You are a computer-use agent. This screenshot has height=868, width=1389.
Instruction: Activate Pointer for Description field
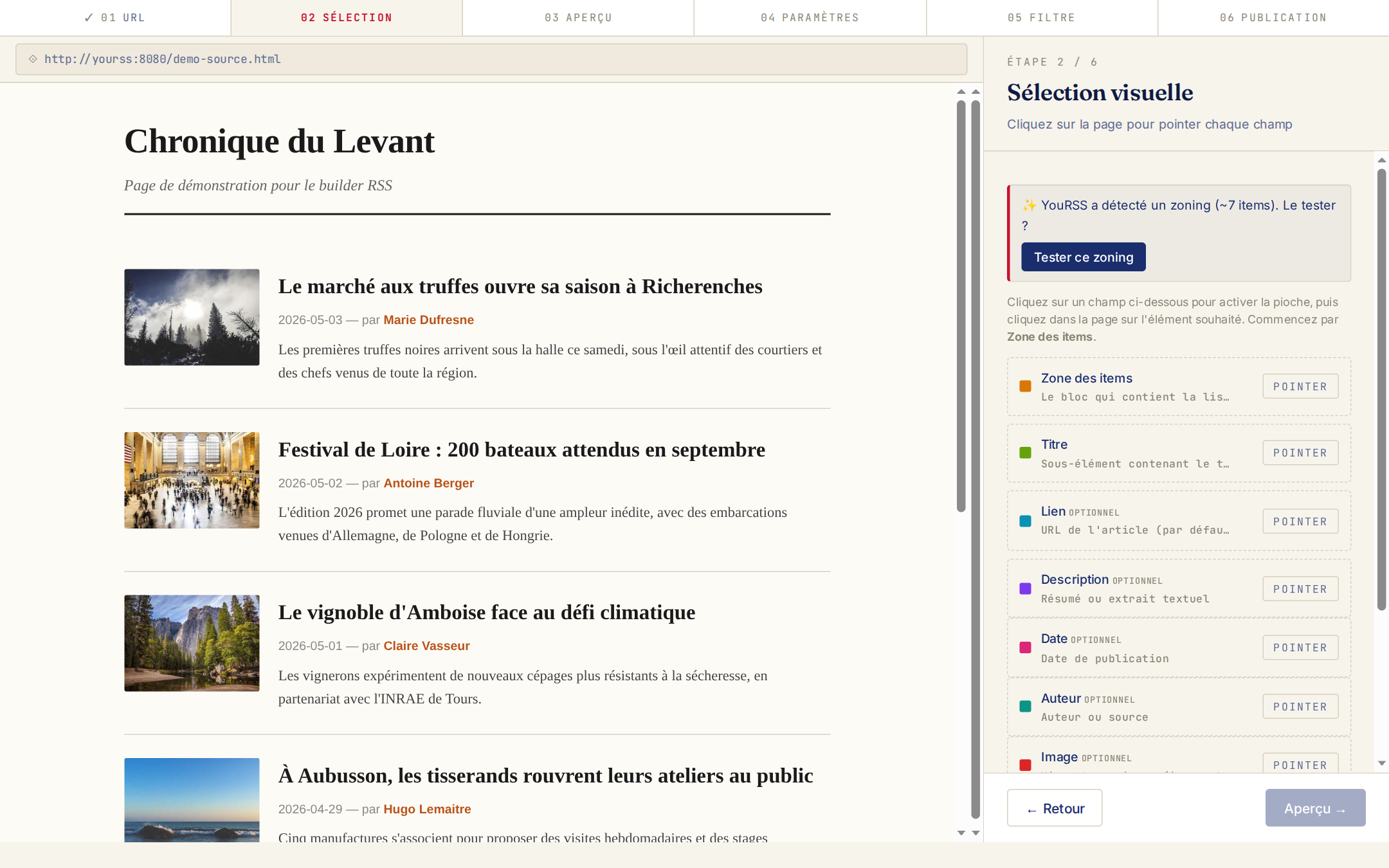click(1300, 589)
